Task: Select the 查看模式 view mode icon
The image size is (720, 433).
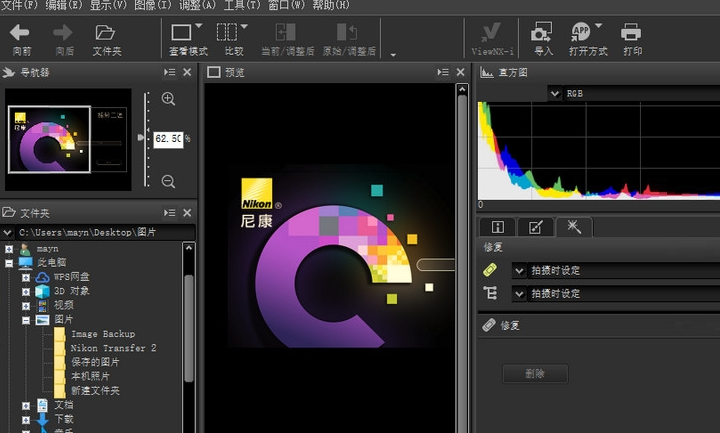Action: (x=181, y=33)
